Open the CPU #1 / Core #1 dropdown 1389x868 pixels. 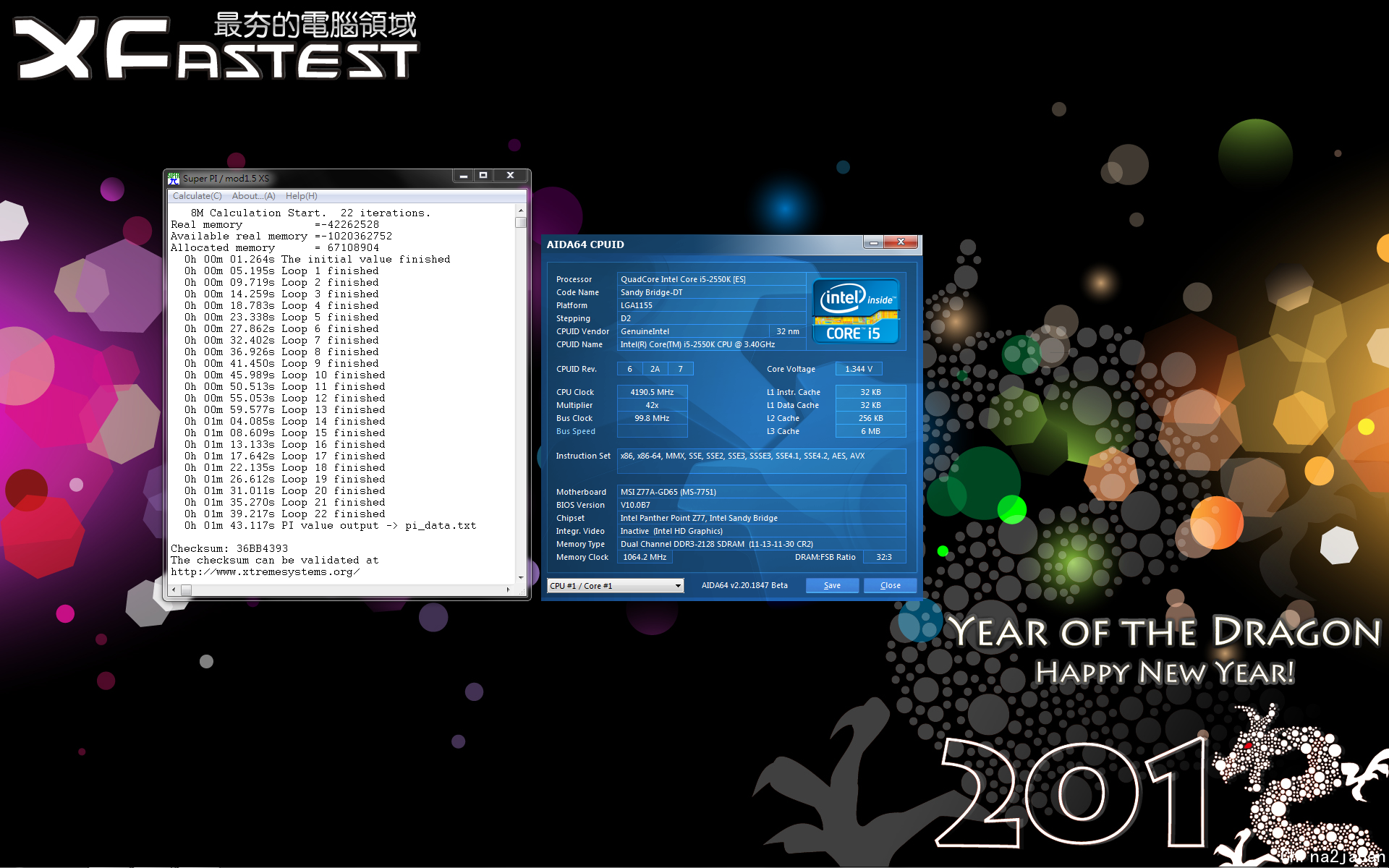pyautogui.click(x=616, y=586)
